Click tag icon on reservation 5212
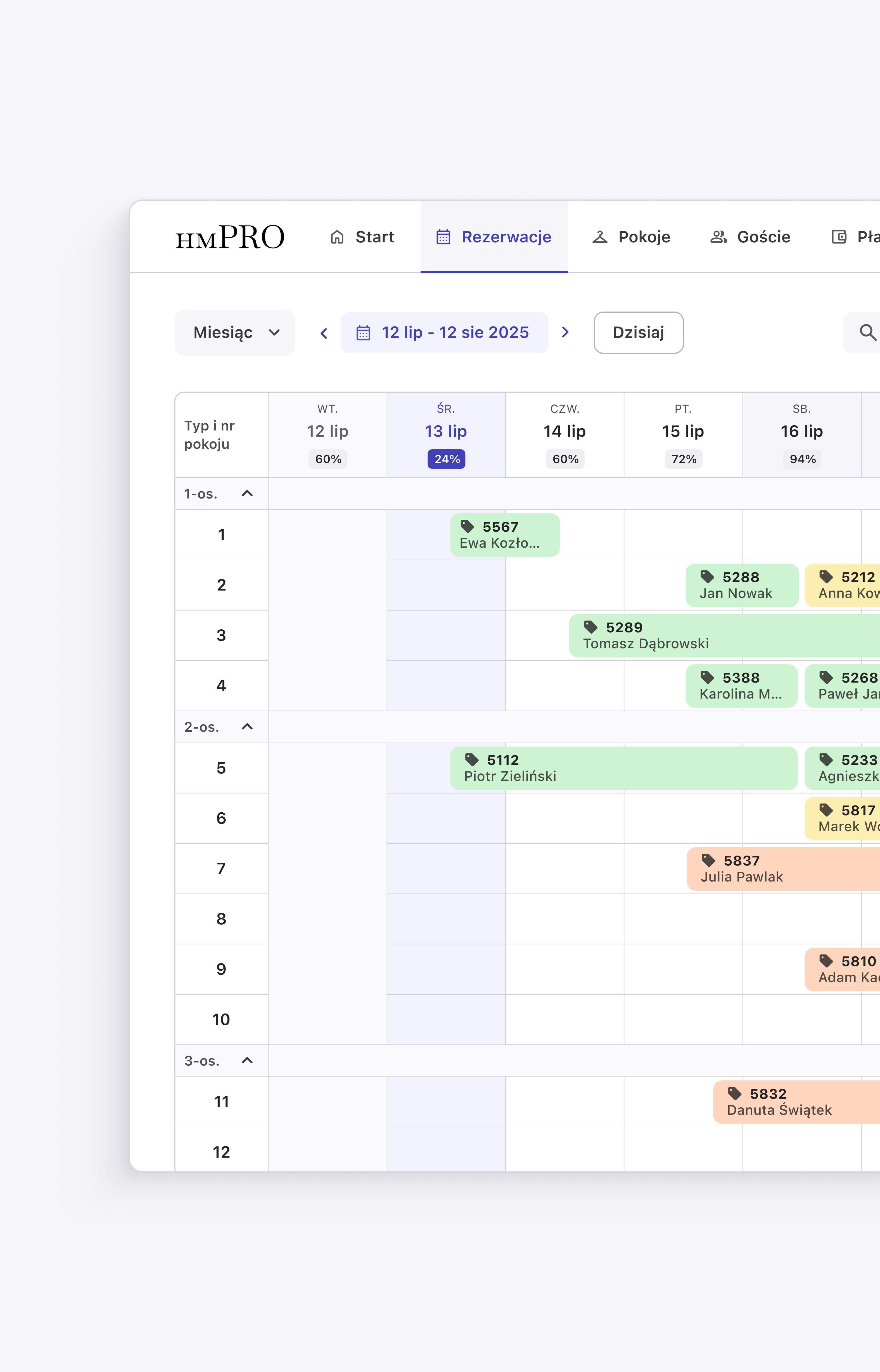This screenshot has width=880, height=1372. point(826,577)
